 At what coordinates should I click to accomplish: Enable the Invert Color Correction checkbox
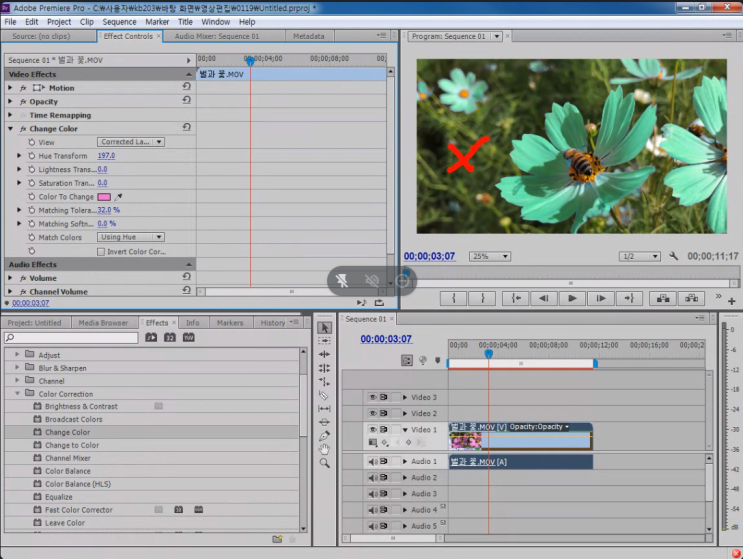pos(100,251)
